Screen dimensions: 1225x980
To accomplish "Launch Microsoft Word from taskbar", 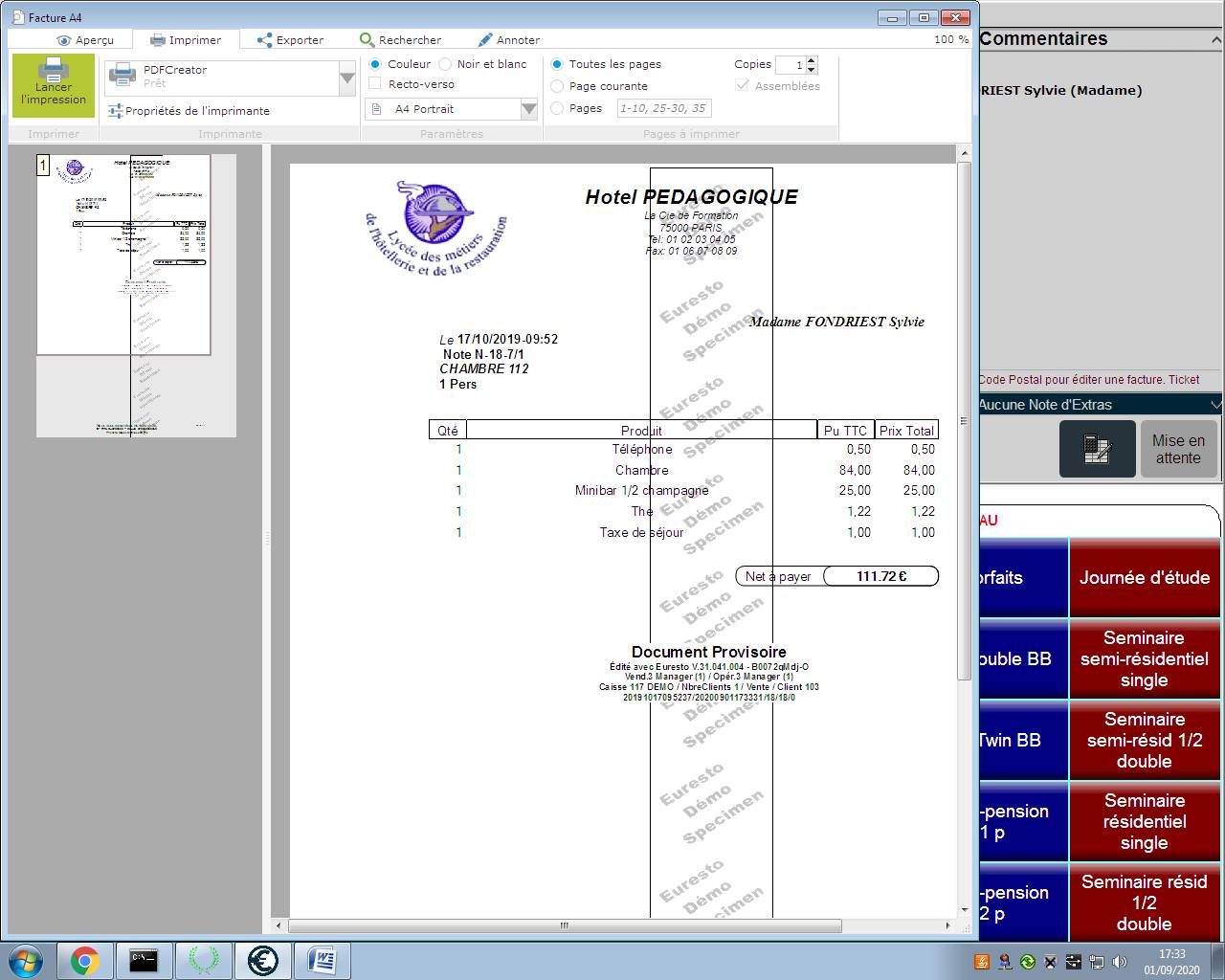I will tap(322, 960).
